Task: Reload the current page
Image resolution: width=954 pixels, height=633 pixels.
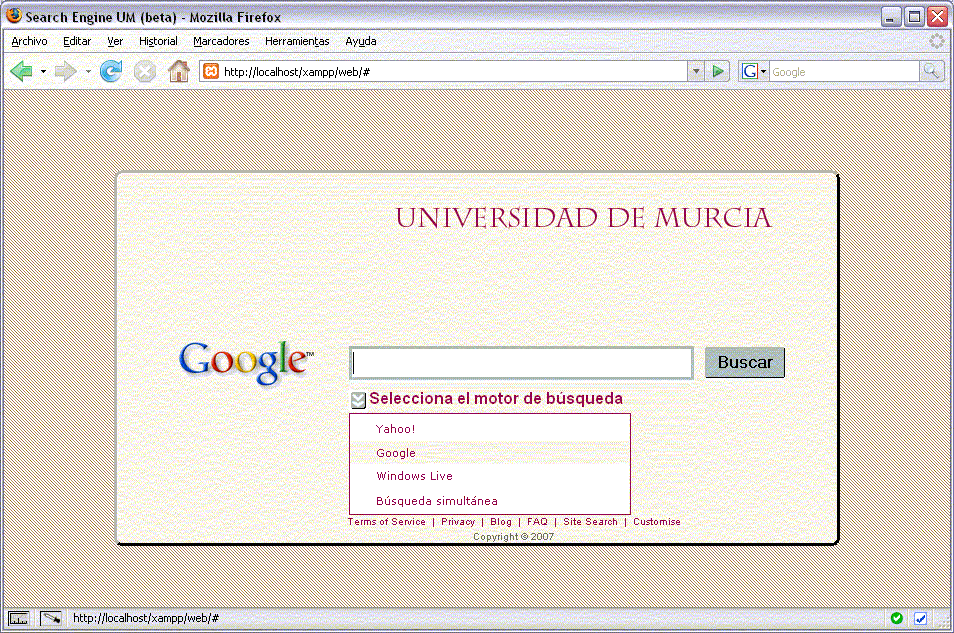Action: point(111,71)
